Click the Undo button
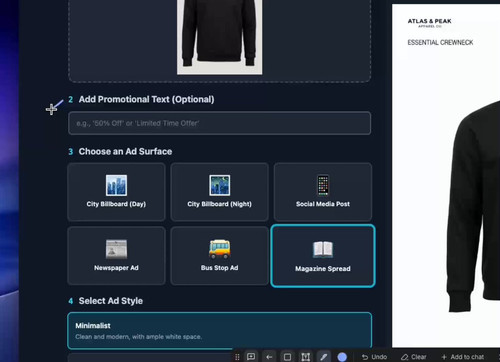 click(x=375, y=357)
